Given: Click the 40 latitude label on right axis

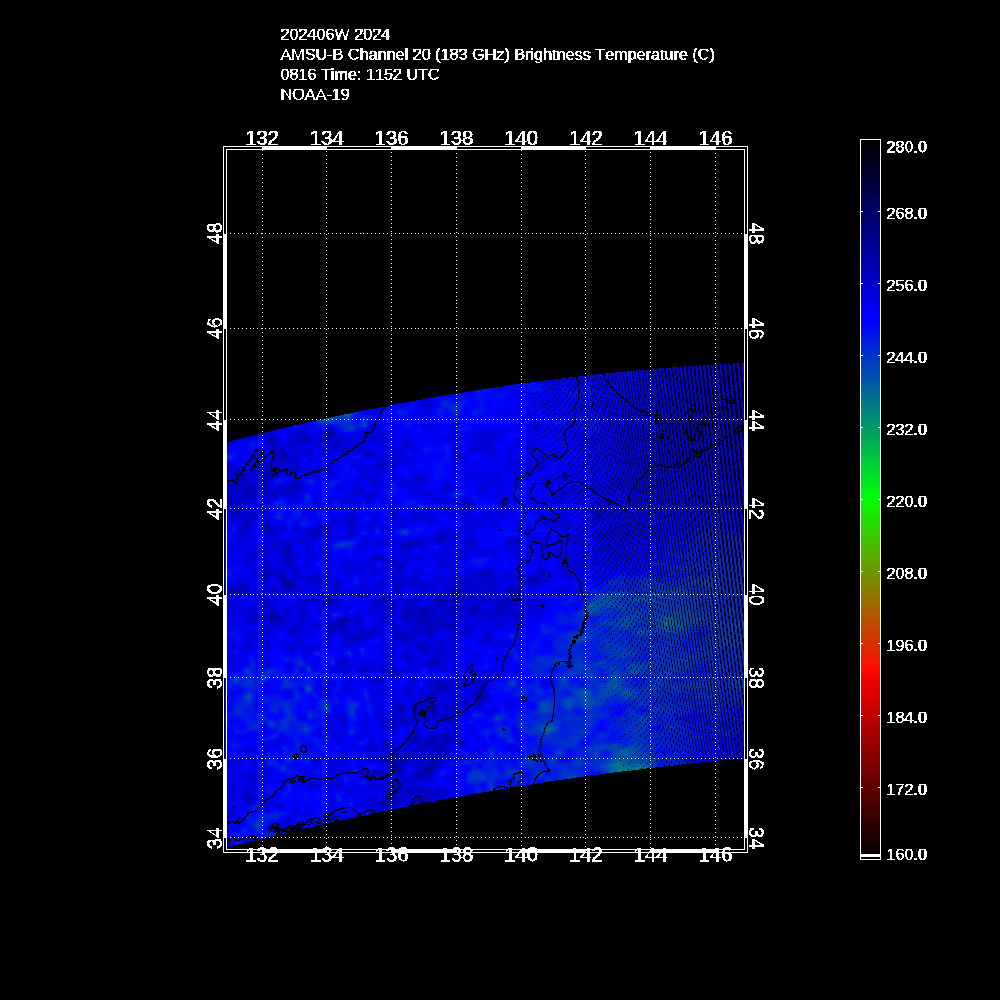Looking at the screenshot, I should (x=757, y=596).
